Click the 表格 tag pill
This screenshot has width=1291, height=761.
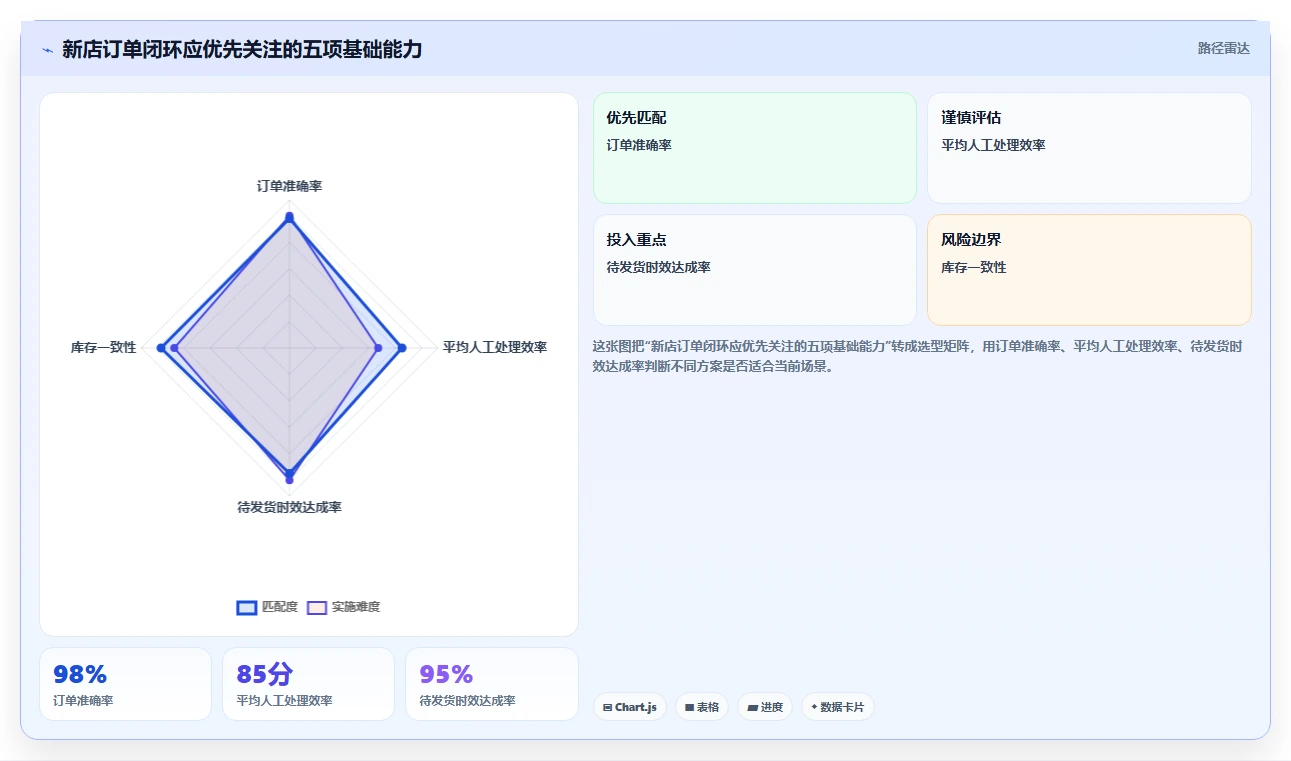click(x=702, y=707)
